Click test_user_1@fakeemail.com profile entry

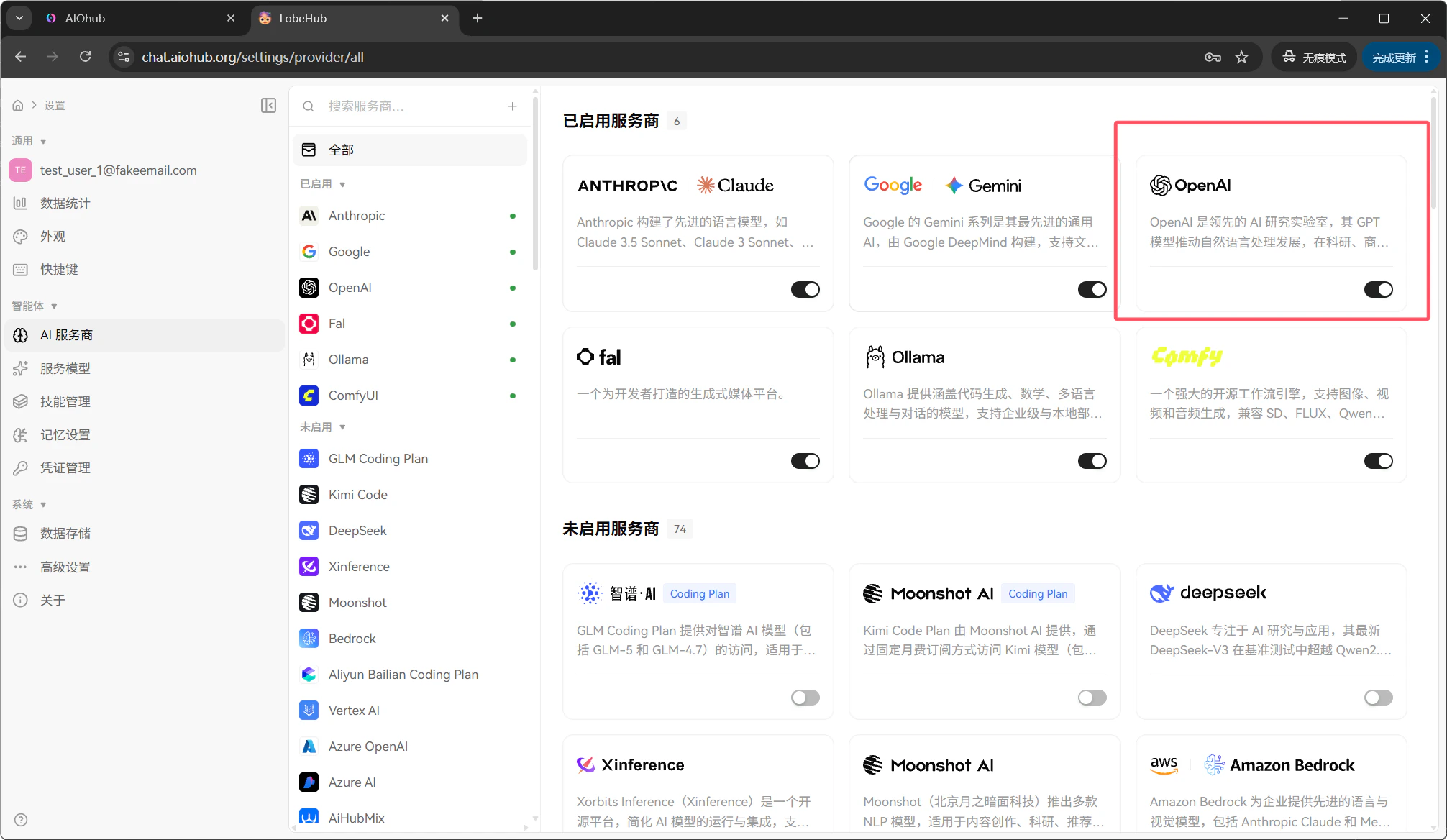coord(144,170)
